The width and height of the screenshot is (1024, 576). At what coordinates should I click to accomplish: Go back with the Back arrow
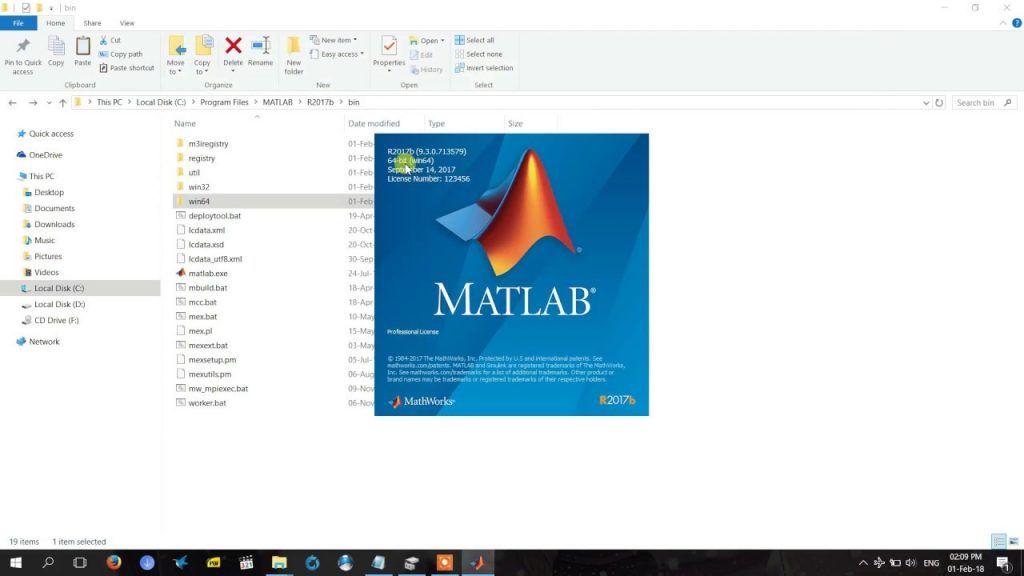click(12, 103)
